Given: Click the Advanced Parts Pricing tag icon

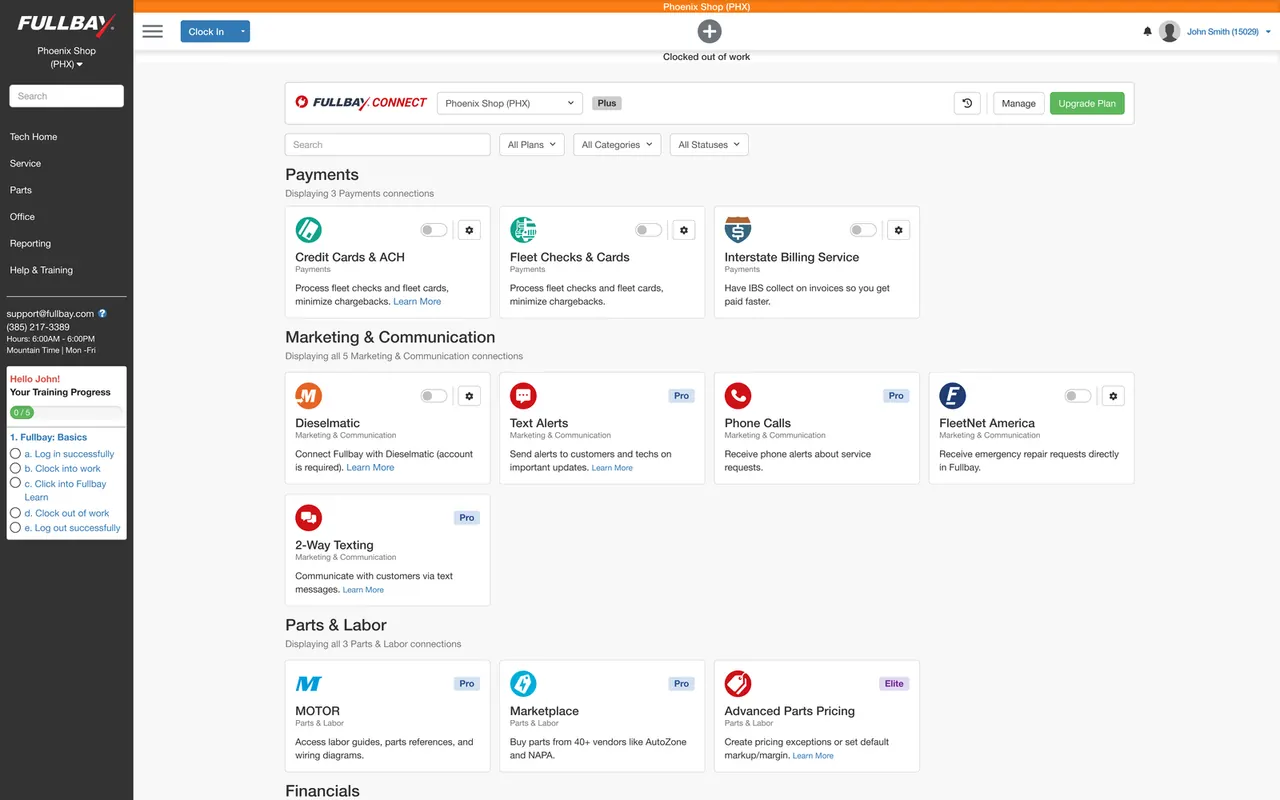Looking at the screenshot, I should pos(738,684).
